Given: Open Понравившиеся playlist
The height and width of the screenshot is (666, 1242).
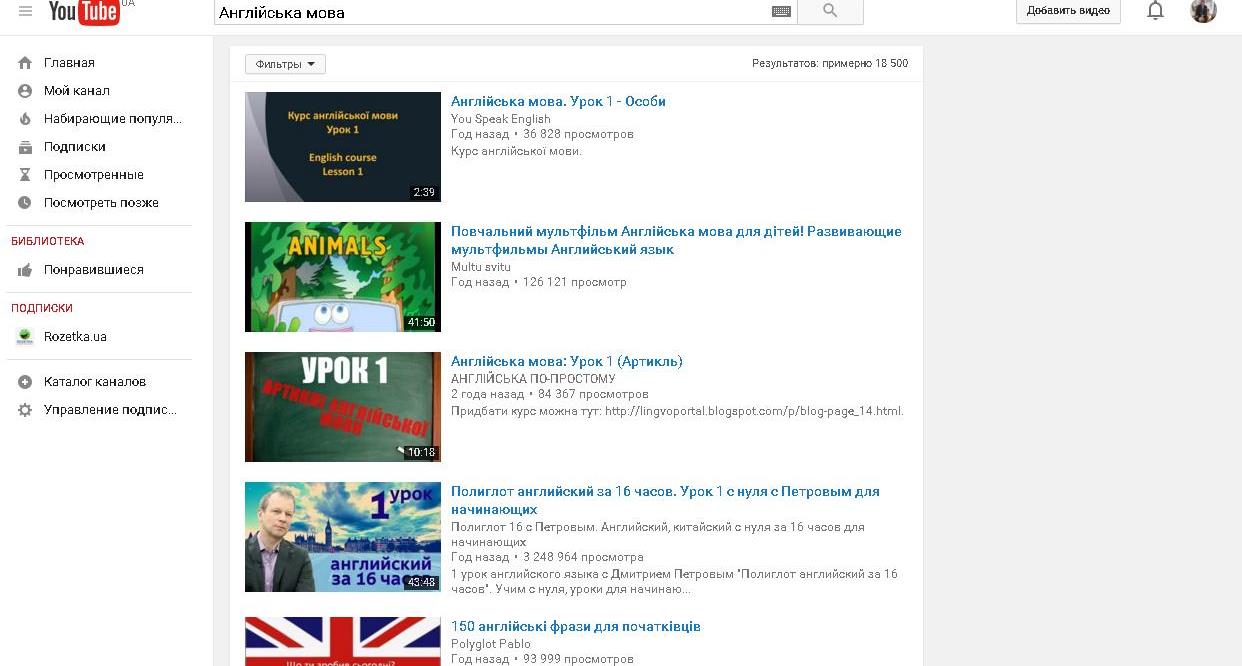Looking at the screenshot, I should 96,269.
